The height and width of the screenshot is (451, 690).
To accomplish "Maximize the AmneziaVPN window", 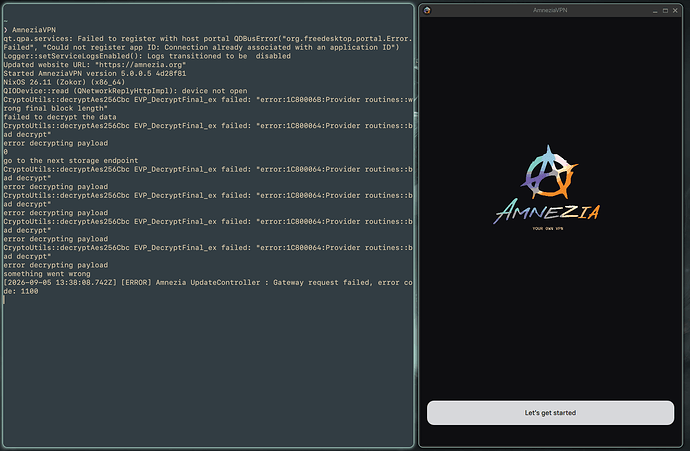I will (665, 11).
